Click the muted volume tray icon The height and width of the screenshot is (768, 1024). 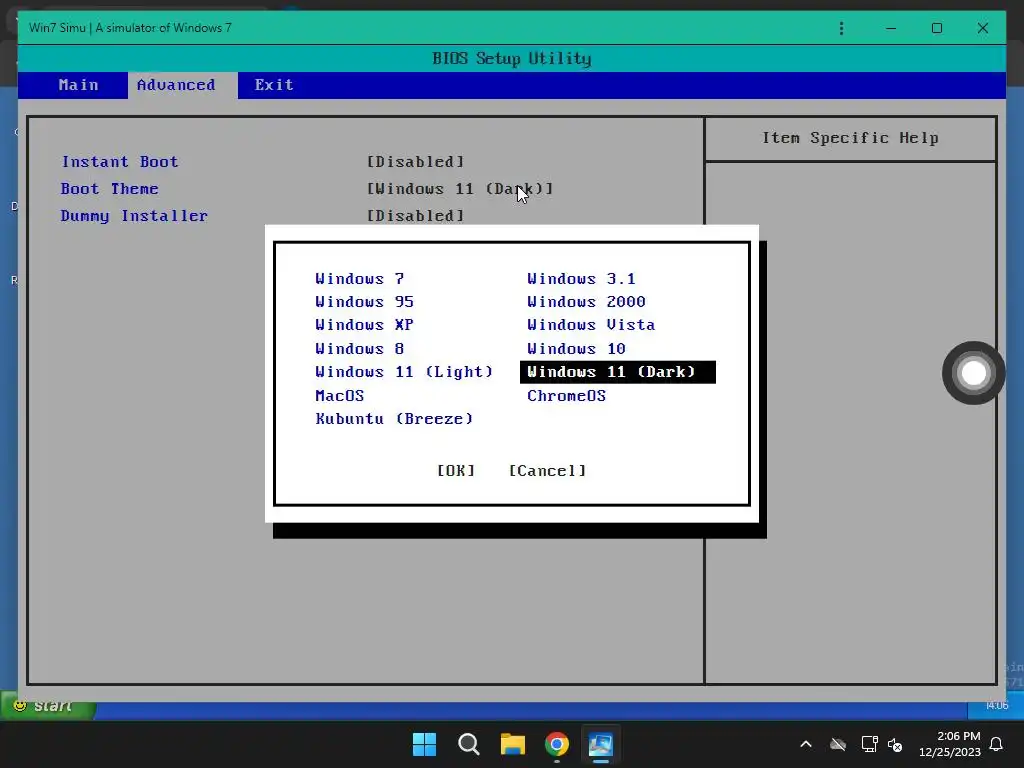[895, 744]
